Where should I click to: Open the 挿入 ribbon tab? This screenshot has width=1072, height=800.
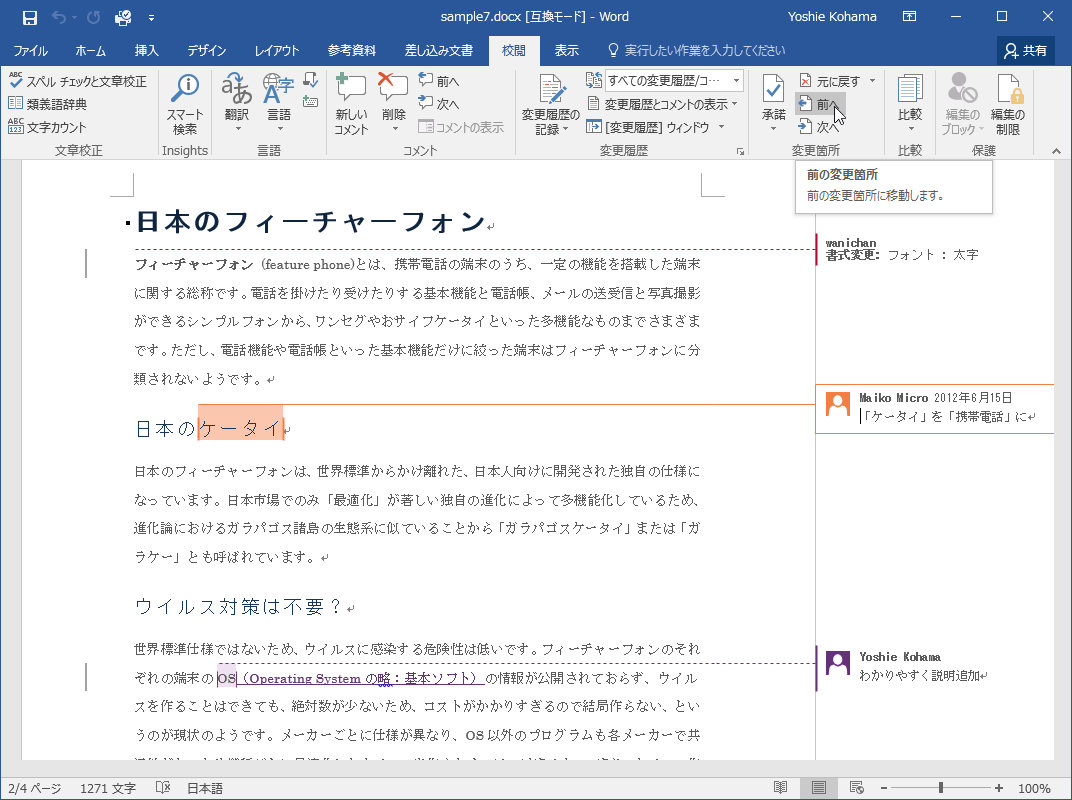146,51
